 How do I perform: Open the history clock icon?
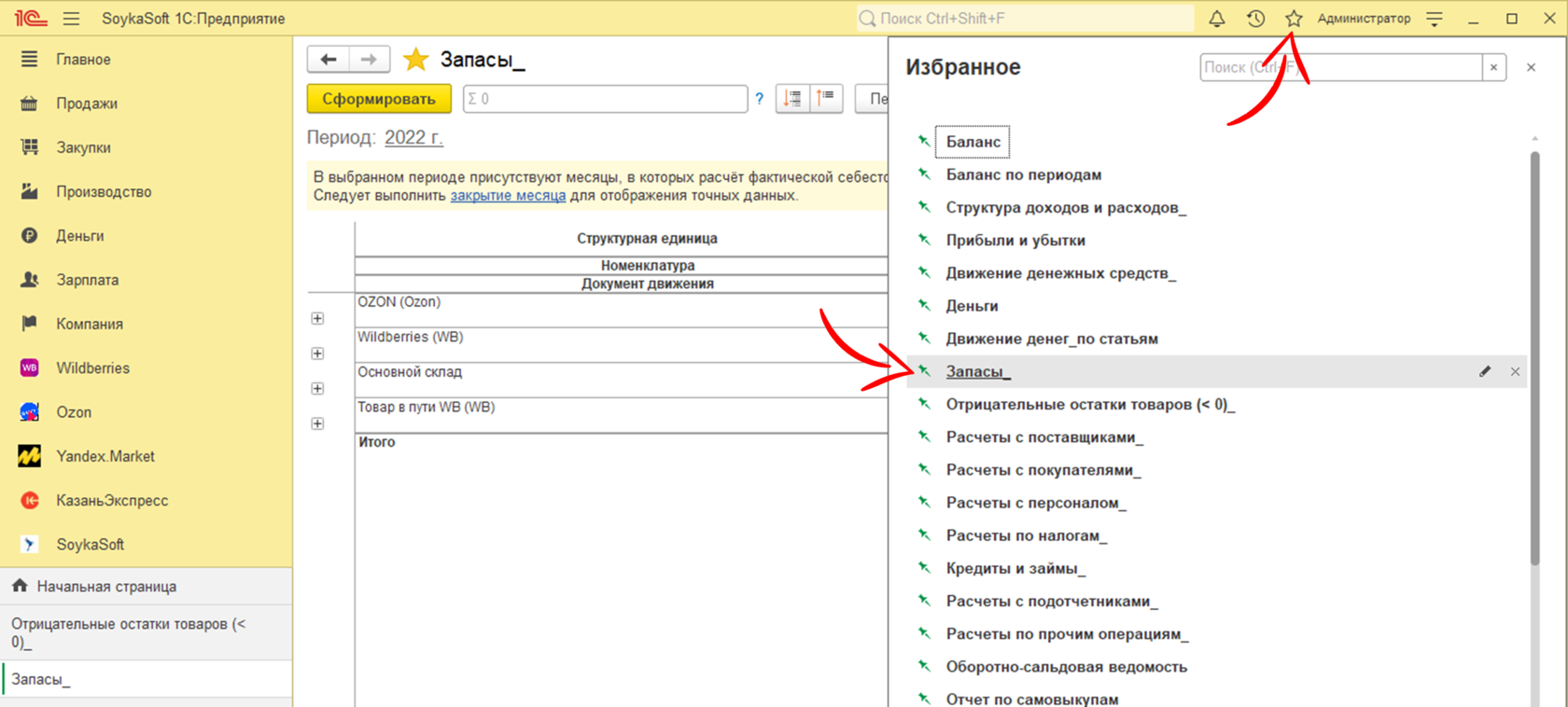1255,19
